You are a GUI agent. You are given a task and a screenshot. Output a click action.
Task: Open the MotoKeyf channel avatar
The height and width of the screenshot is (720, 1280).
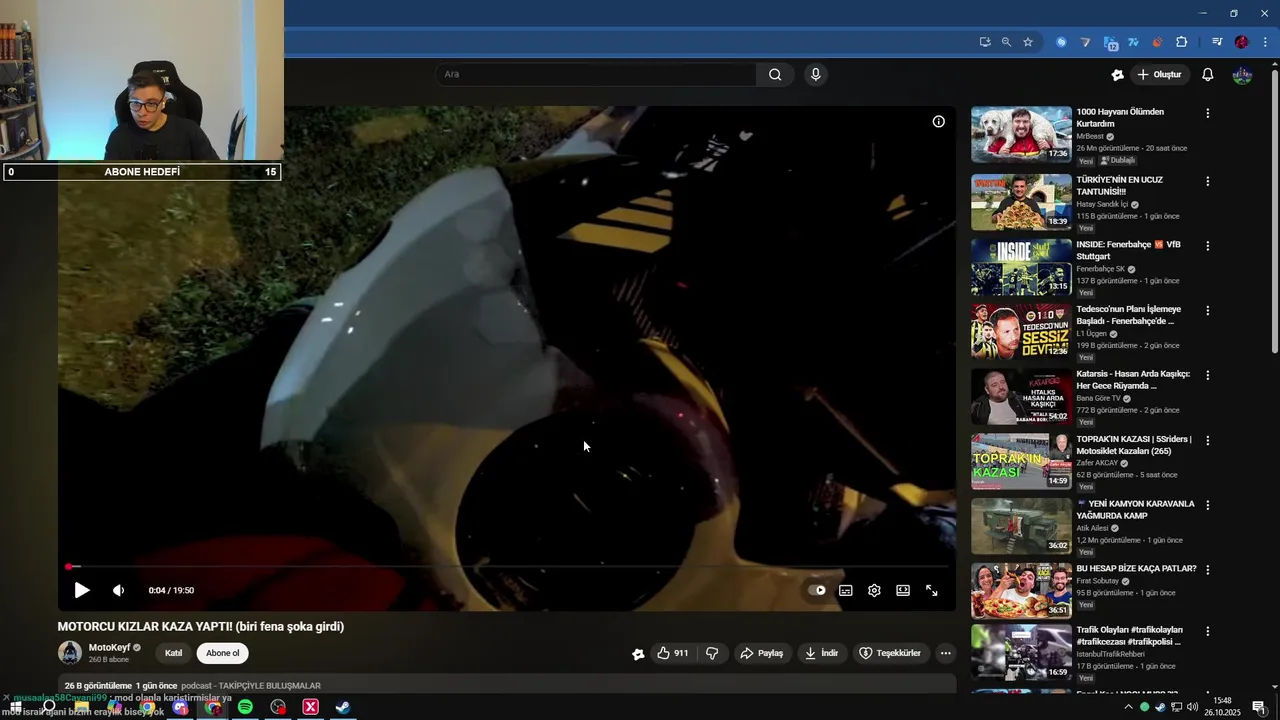click(x=70, y=653)
